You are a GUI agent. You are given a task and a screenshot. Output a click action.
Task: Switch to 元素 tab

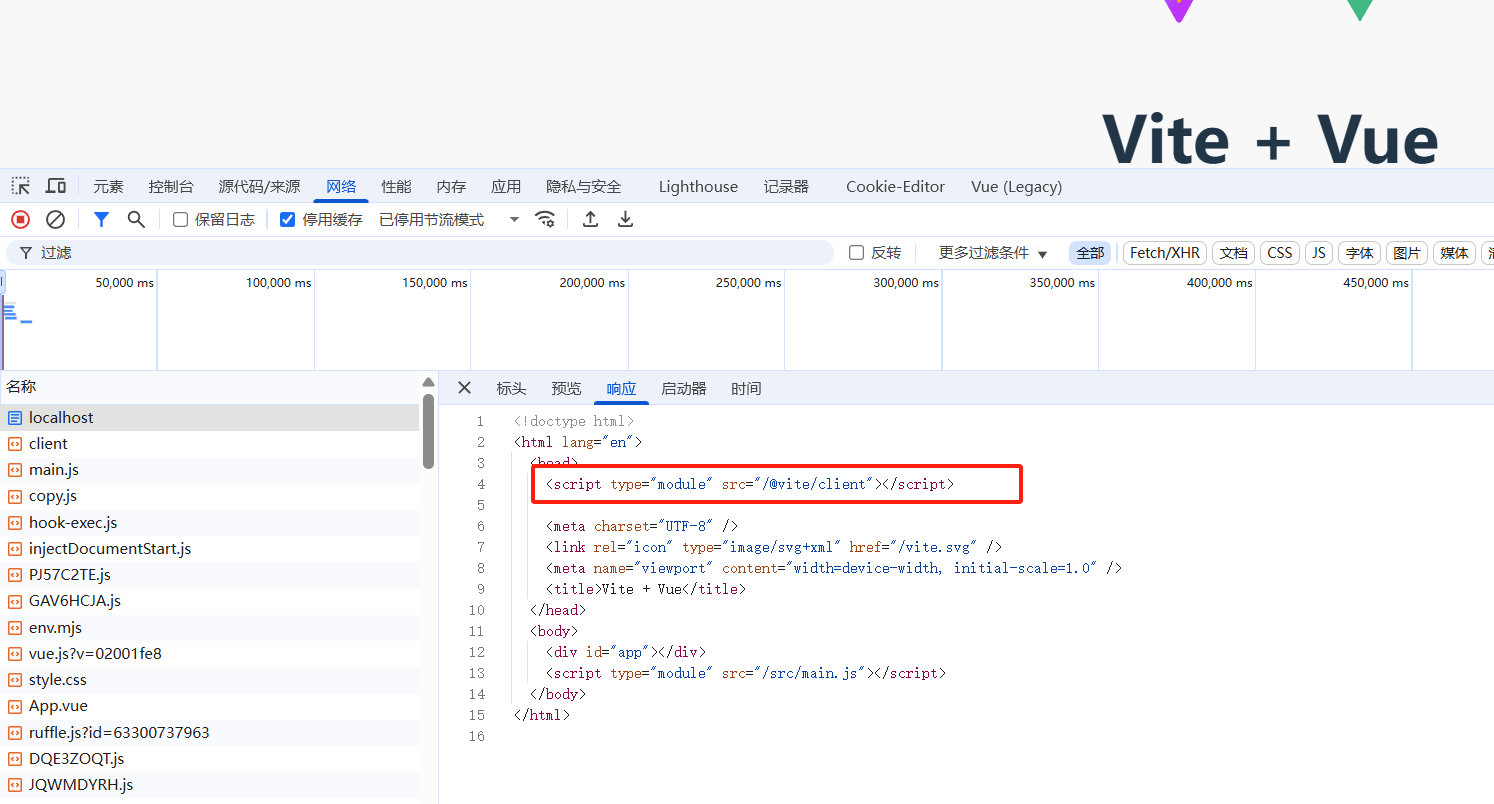[x=109, y=186]
